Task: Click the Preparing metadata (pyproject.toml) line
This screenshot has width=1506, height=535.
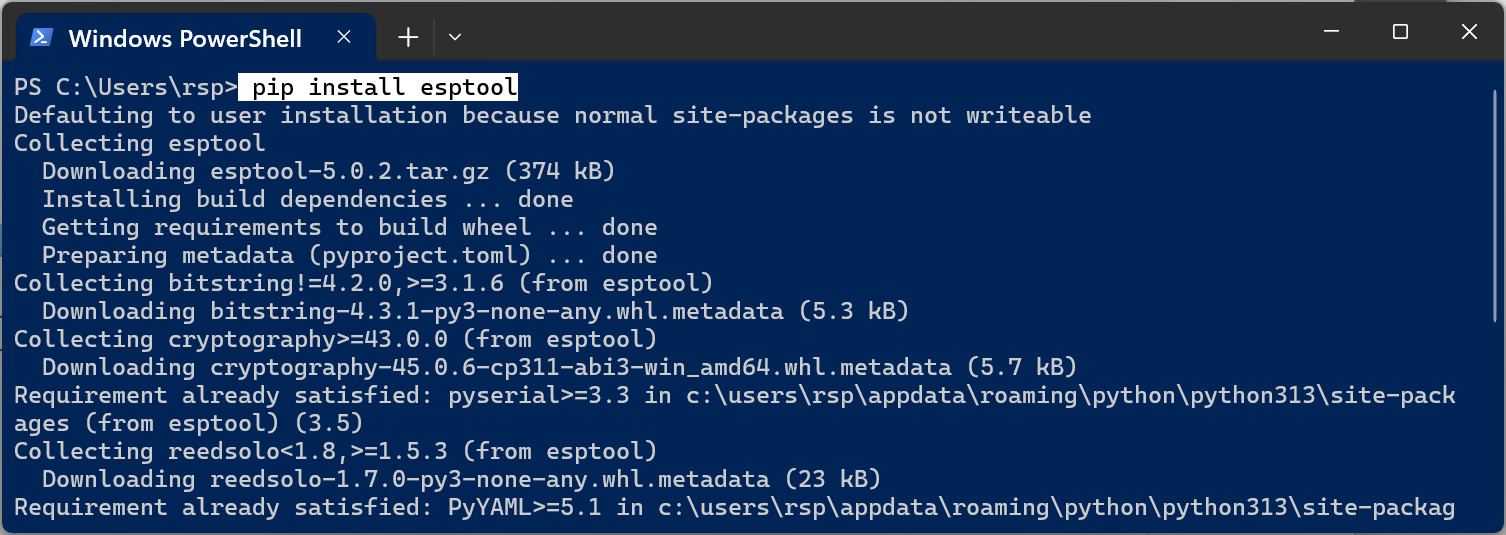Action: coord(350,255)
